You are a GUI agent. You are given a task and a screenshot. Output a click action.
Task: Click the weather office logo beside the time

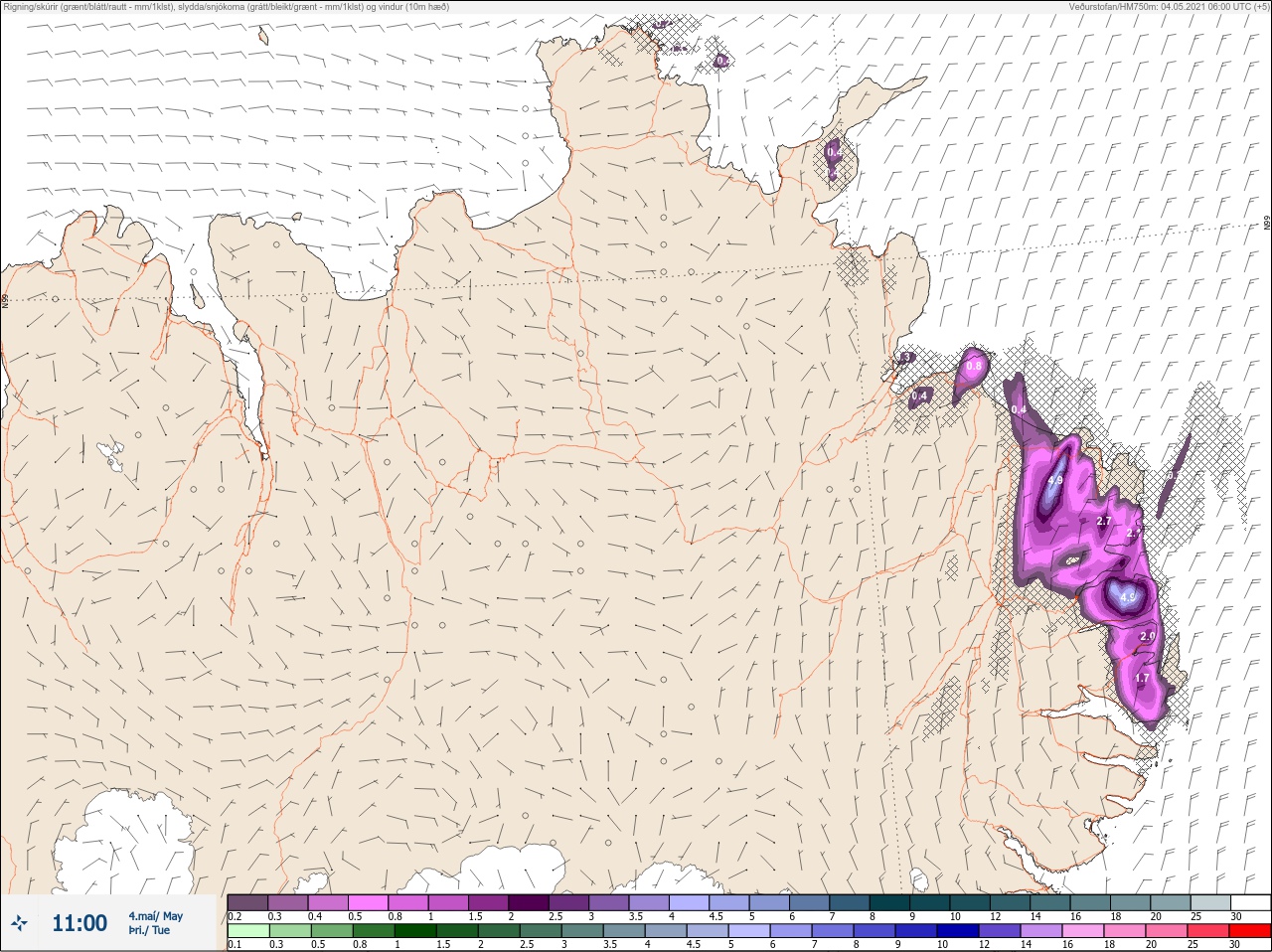tap(21, 923)
